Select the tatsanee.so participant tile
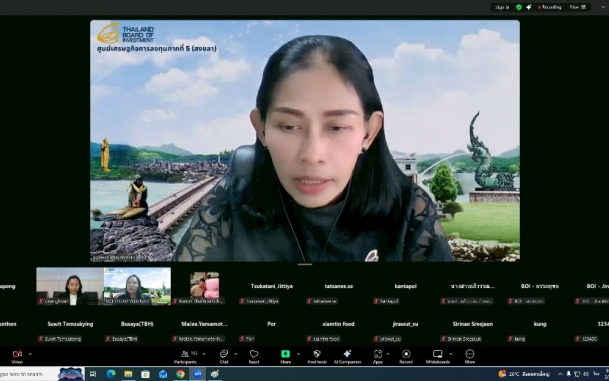The height and width of the screenshot is (381, 609). (x=339, y=286)
